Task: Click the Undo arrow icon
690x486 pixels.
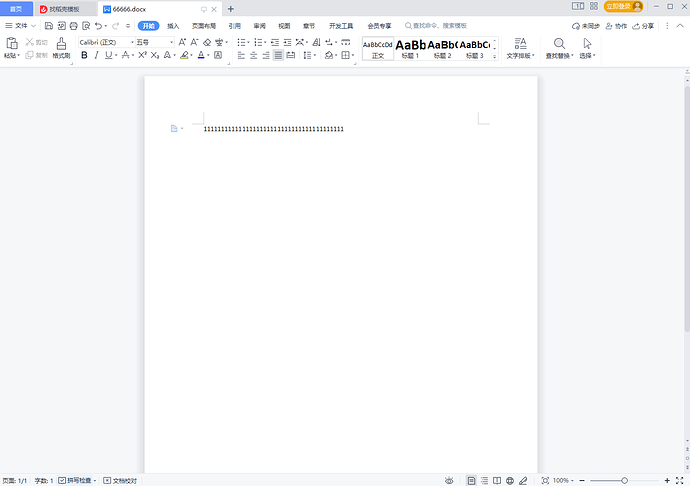Action: coord(98,26)
